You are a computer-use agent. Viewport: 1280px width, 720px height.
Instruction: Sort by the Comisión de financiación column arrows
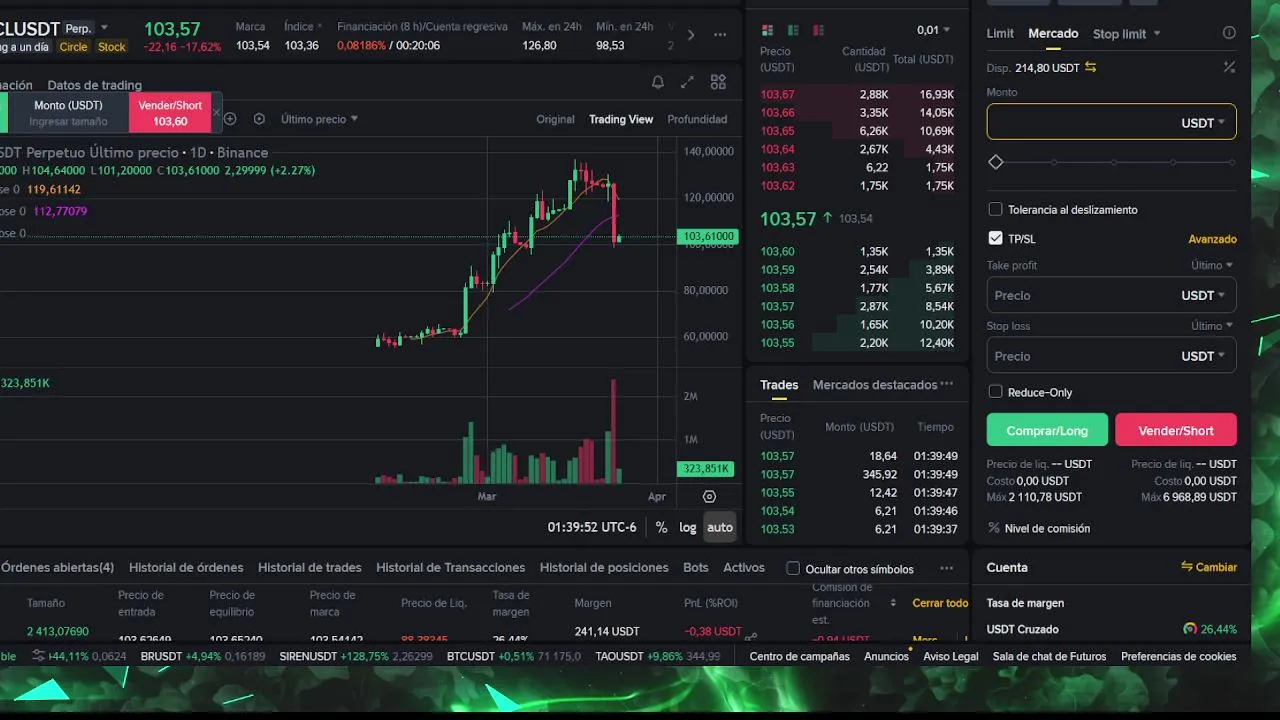coord(893,603)
